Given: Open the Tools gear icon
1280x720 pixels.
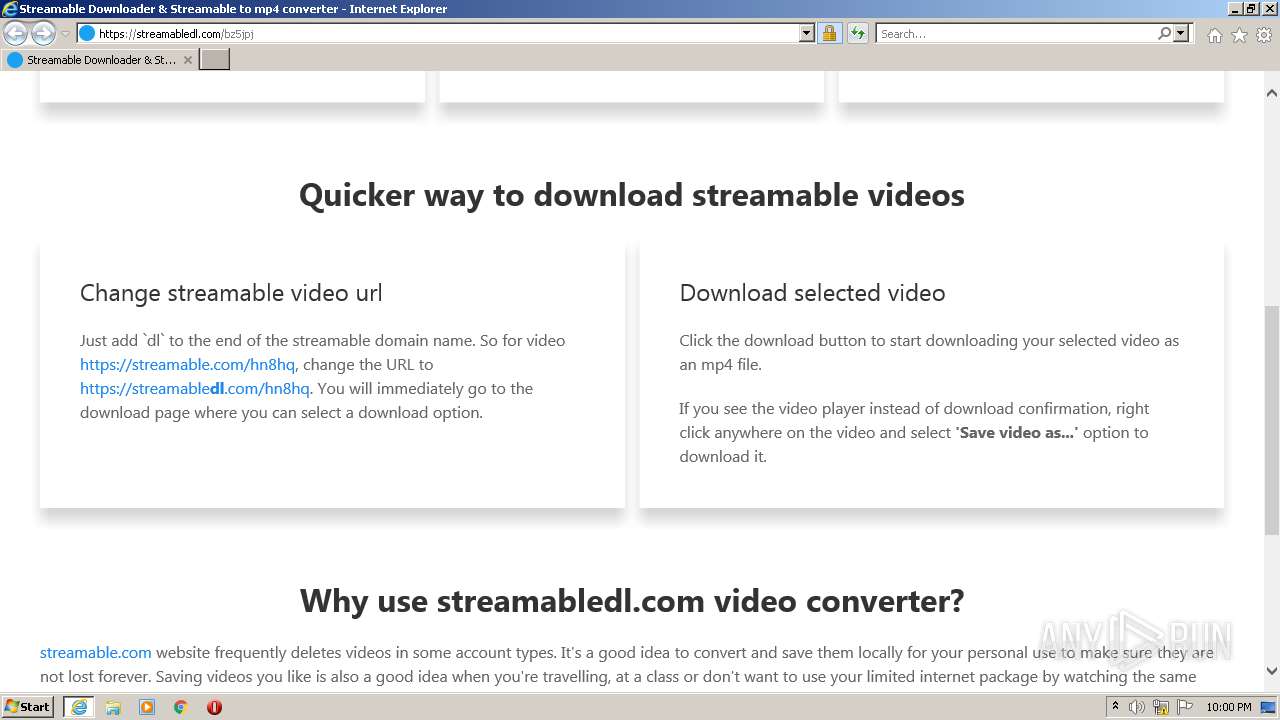Looking at the screenshot, I should click(1264, 35).
